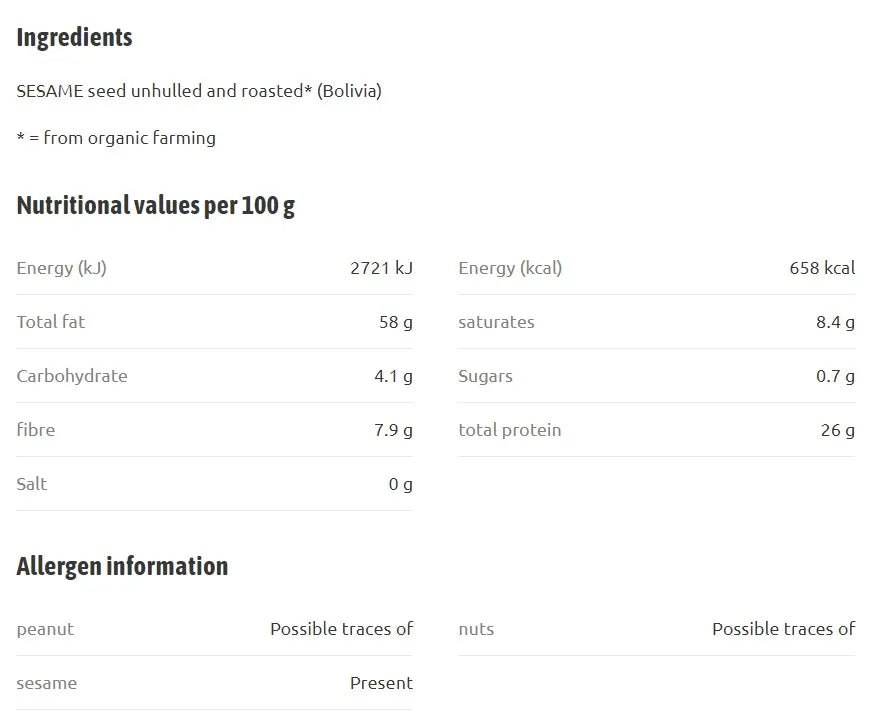Click the Nutritional values per 100 g heading
This screenshot has width=878, height=712.
pos(156,205)
